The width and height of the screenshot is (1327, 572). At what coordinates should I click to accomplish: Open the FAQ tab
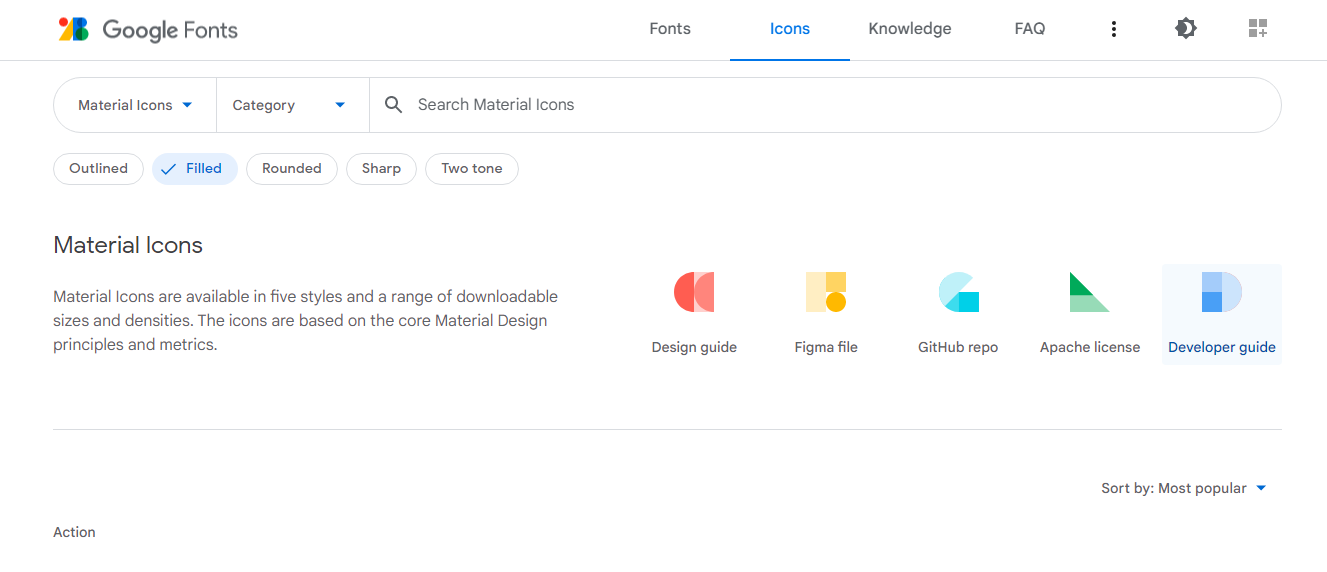1030,29
